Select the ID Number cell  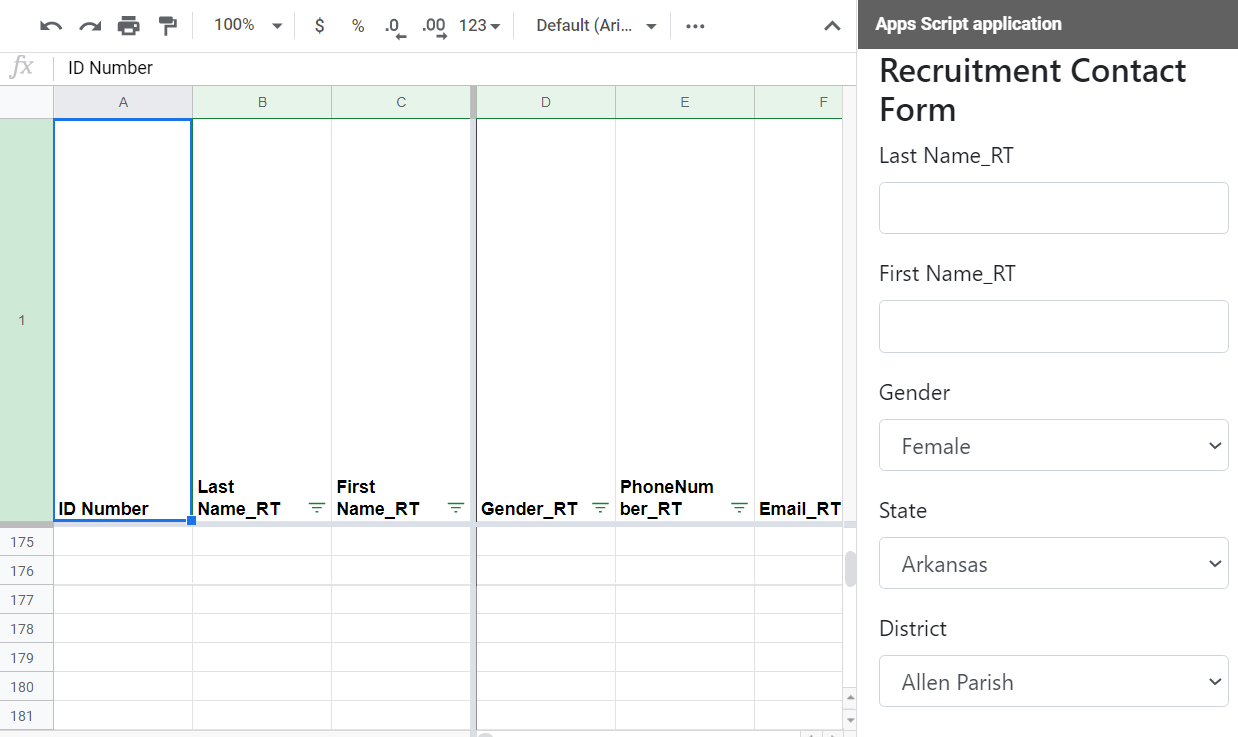tap(123, 320)
